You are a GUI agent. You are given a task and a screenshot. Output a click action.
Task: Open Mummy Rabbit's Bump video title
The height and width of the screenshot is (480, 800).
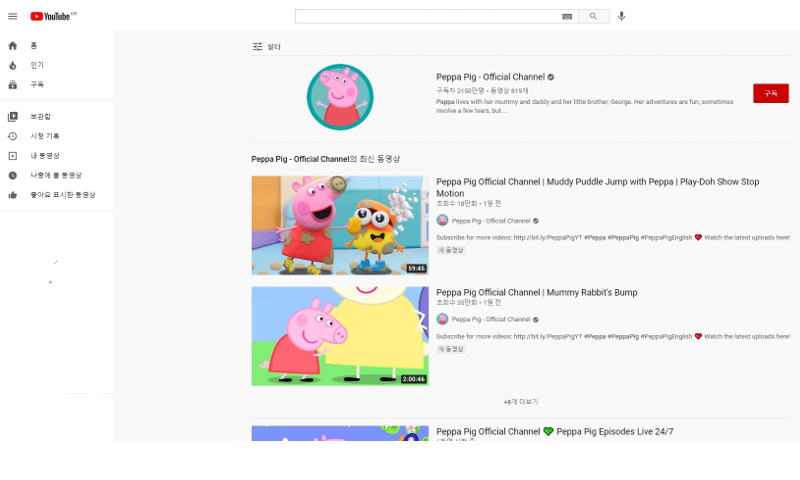click(537, 292)
